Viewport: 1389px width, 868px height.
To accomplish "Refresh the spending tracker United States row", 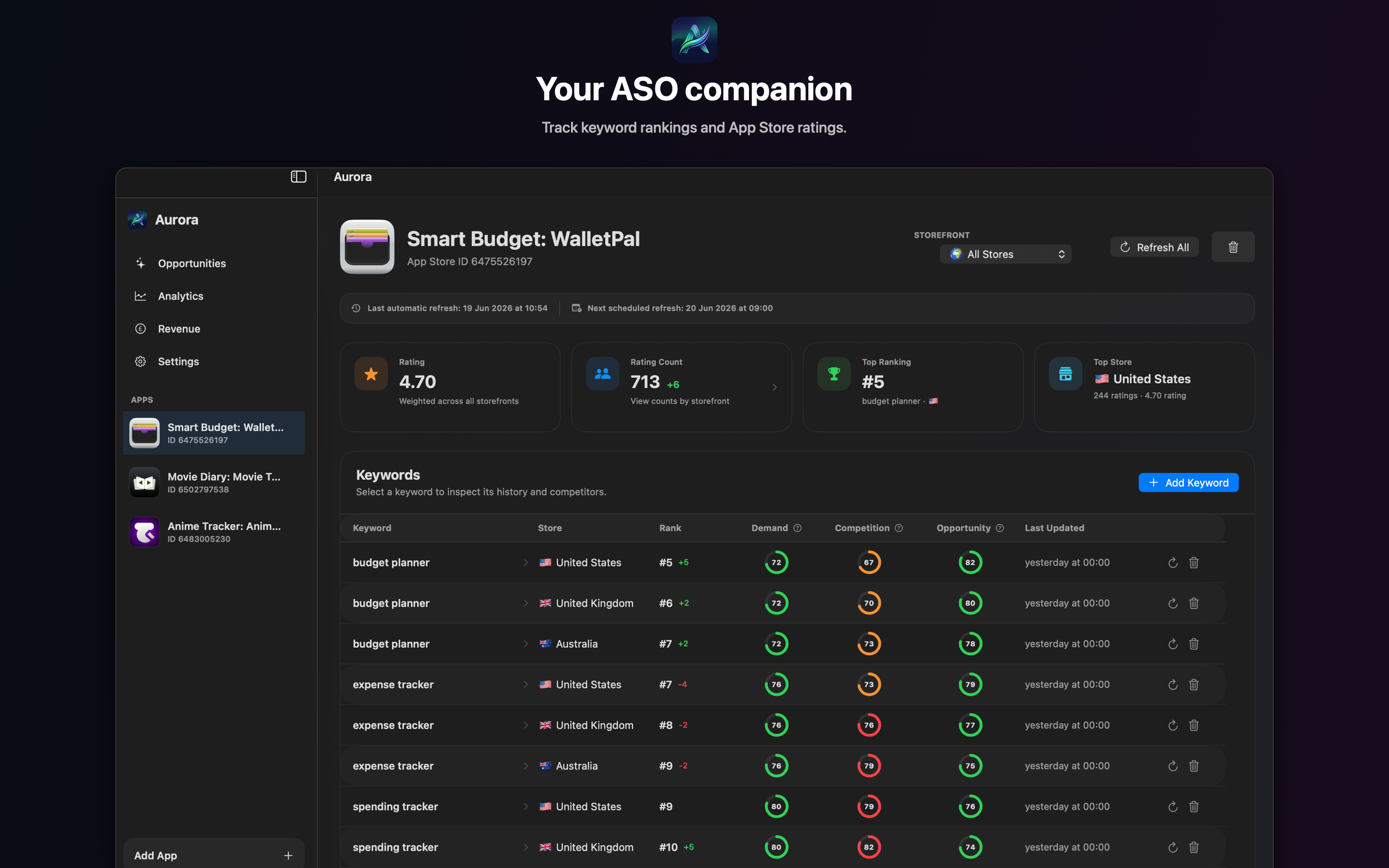I will click(1172, 807).
